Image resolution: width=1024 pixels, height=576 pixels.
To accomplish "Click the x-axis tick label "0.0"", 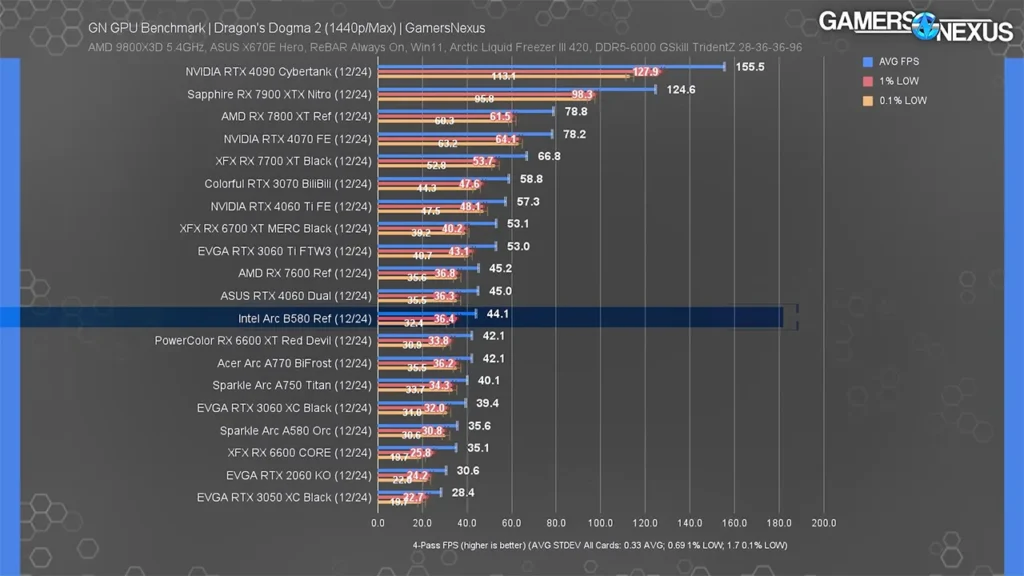I will tap(378, 523).
